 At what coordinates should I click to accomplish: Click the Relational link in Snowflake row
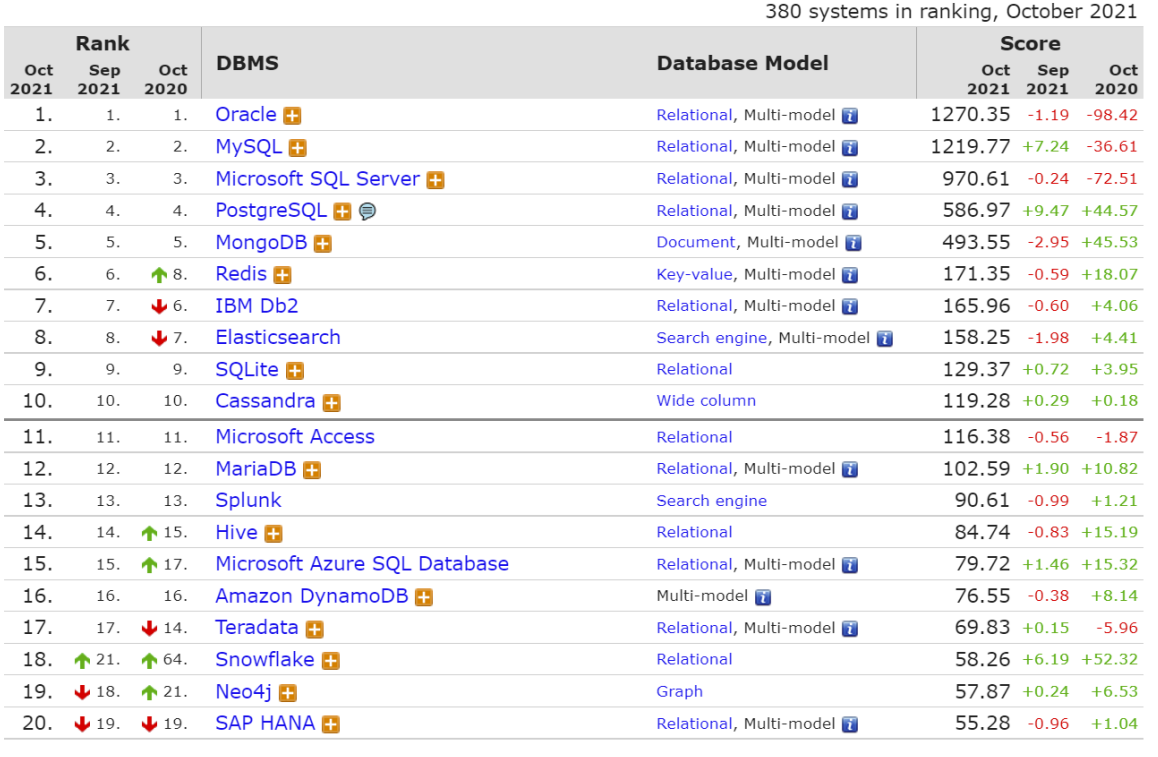pyautogui.click(x=694, y=660)
